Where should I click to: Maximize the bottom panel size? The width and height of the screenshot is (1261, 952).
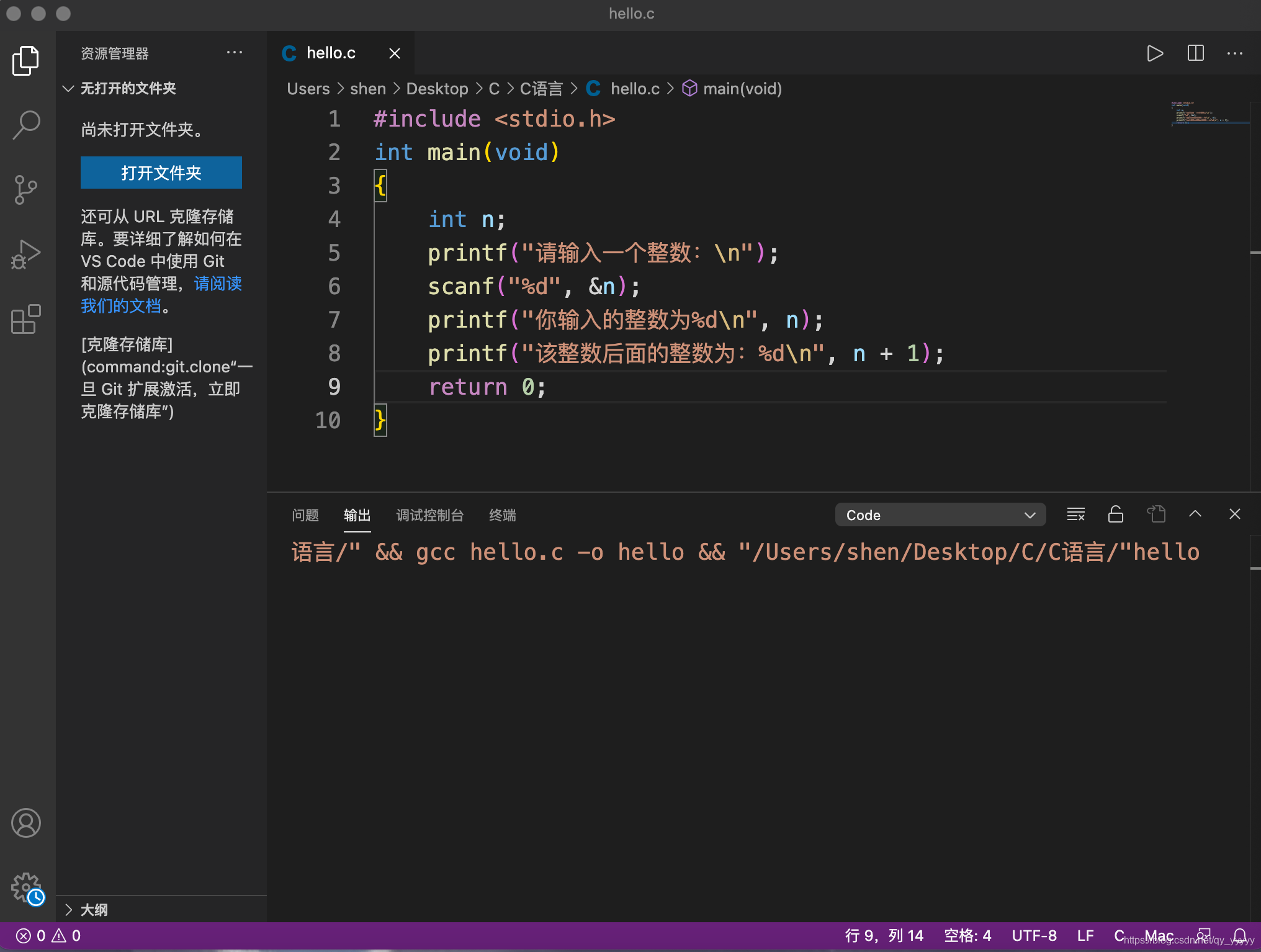click(1195, 514)
